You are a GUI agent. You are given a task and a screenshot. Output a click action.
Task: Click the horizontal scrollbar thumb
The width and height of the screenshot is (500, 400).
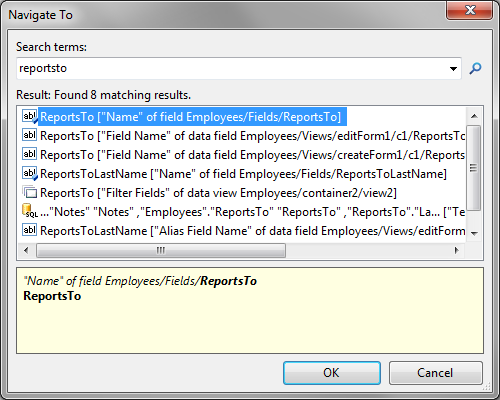tap(161, 250)
